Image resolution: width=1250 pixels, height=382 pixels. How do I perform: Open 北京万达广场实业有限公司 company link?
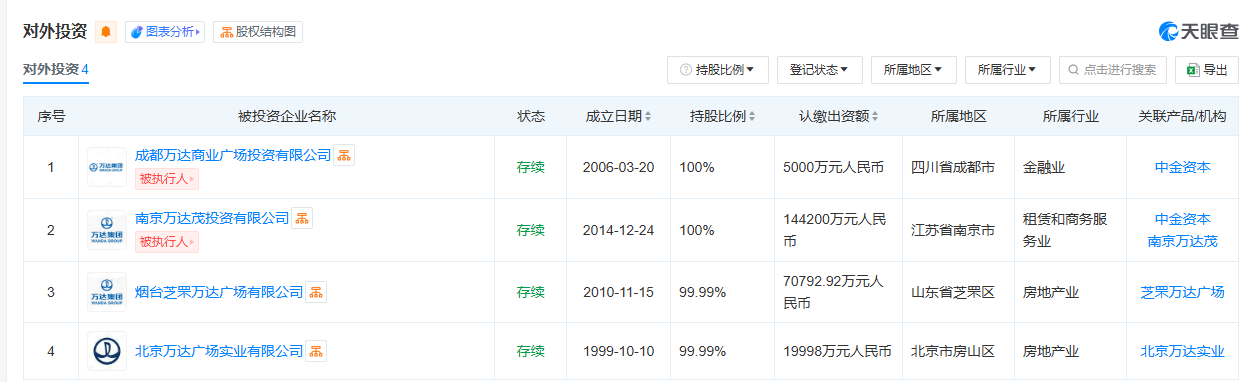tap(219, 351)
